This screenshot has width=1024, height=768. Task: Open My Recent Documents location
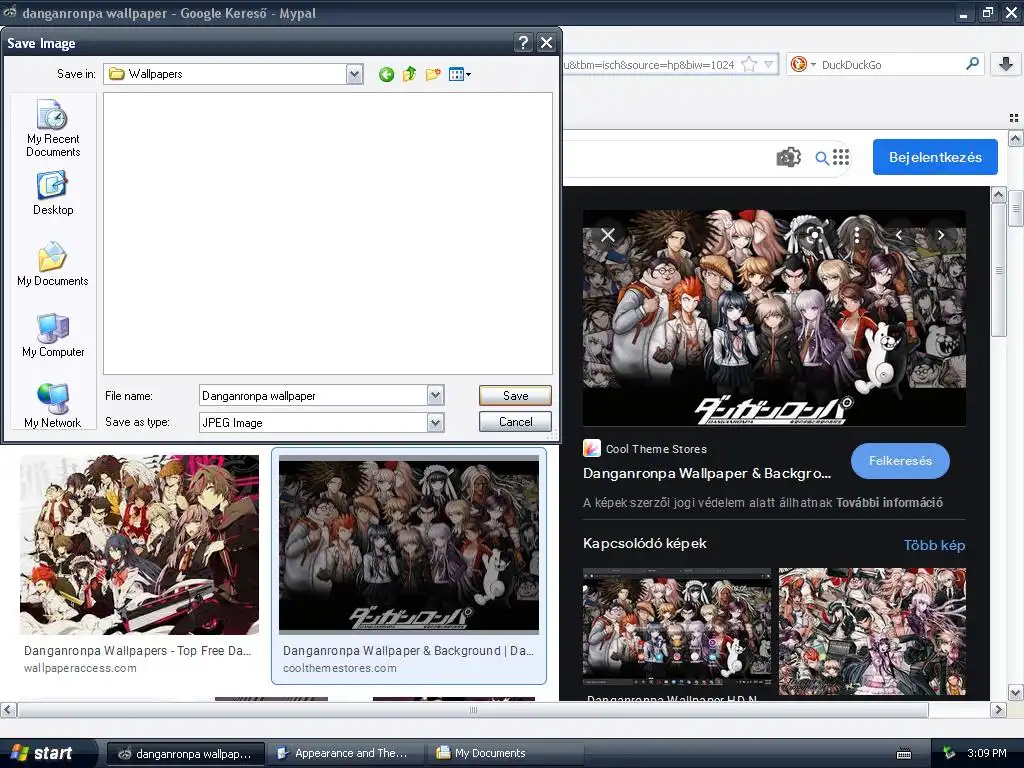(53, 128)
